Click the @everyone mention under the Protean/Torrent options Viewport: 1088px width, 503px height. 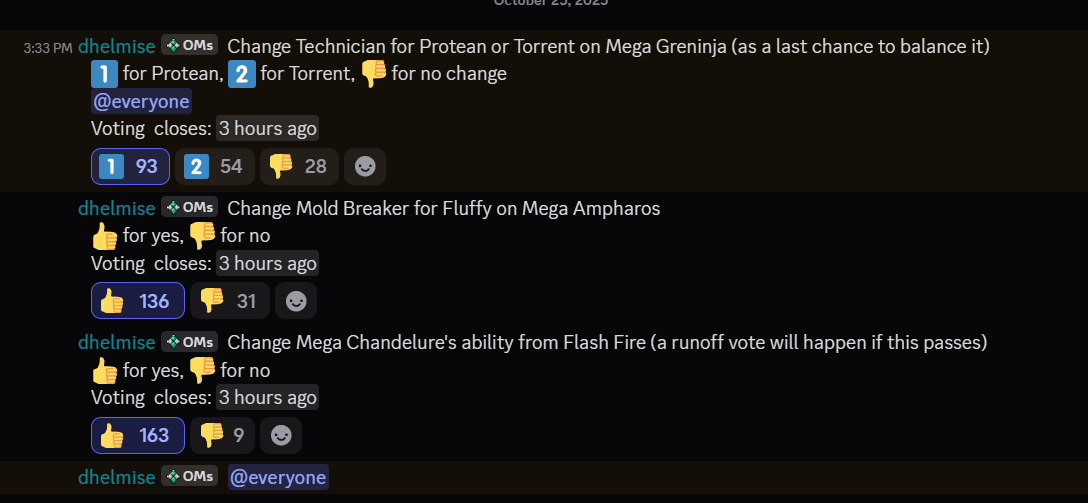point(141,101)
